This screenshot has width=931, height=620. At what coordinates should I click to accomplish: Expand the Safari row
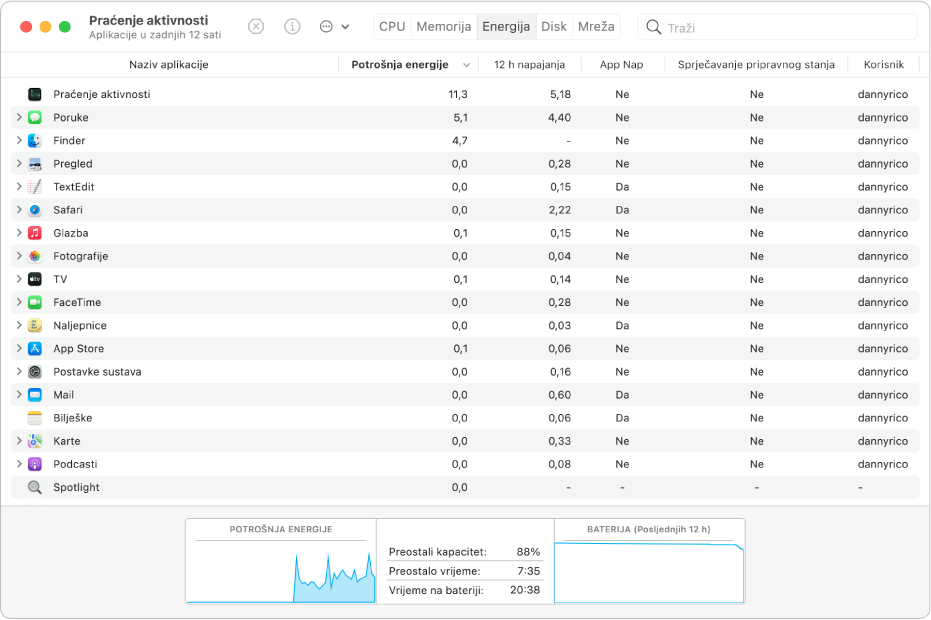[x=19, y=210]
